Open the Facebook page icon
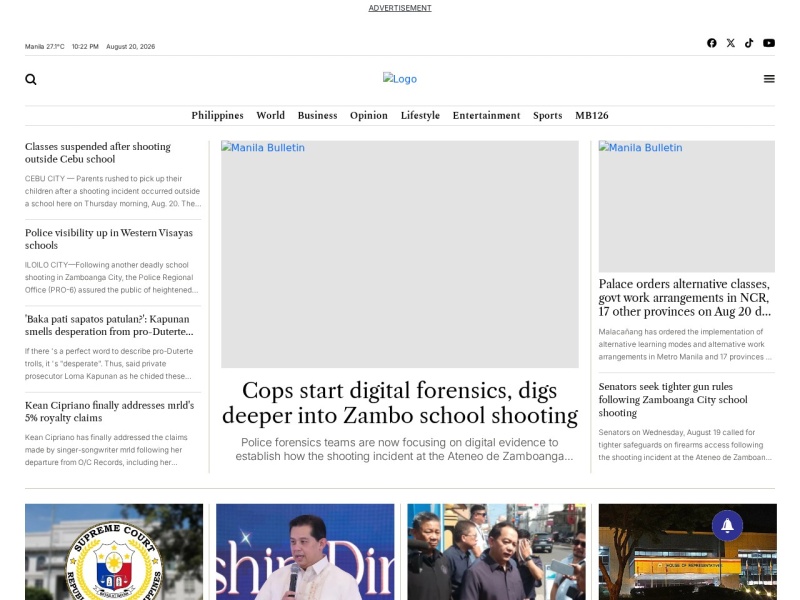Image resolution: width=800 pixels, height=600 pixels. (712, 43)
